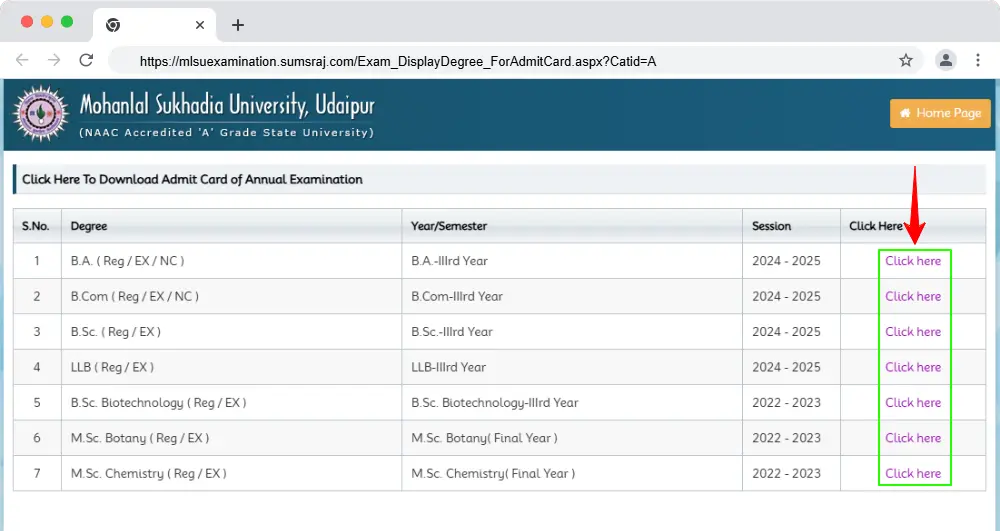Click the browser back arrow
1000x531 pixels.
[x=22, y=61]
